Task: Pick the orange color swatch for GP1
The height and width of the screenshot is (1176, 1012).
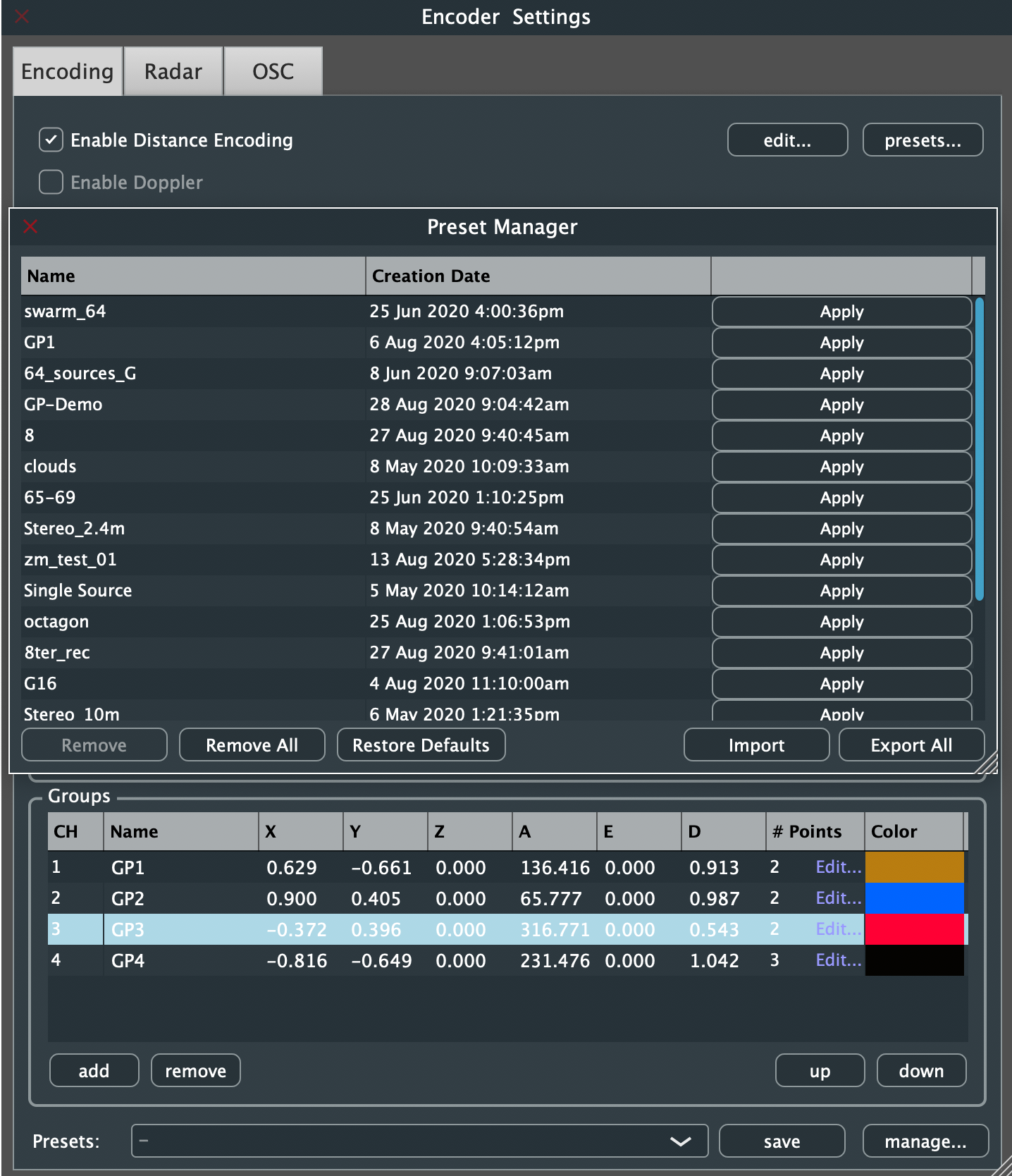Action: [914, 867]
